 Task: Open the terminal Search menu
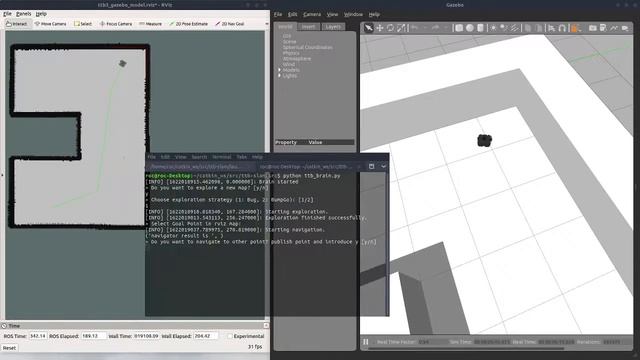point(199,157)
